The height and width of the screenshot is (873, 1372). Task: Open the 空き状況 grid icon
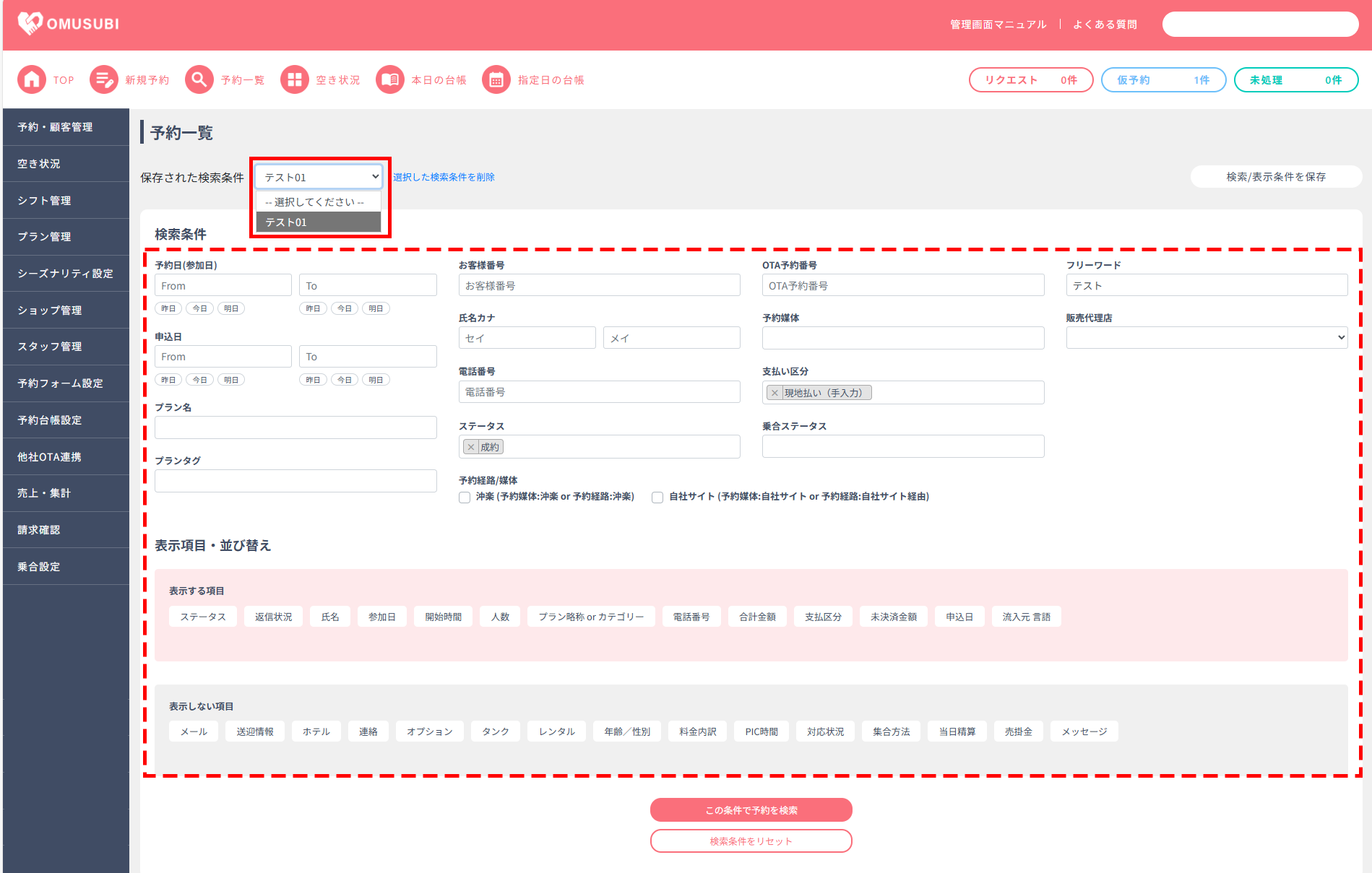click(295, 80)
